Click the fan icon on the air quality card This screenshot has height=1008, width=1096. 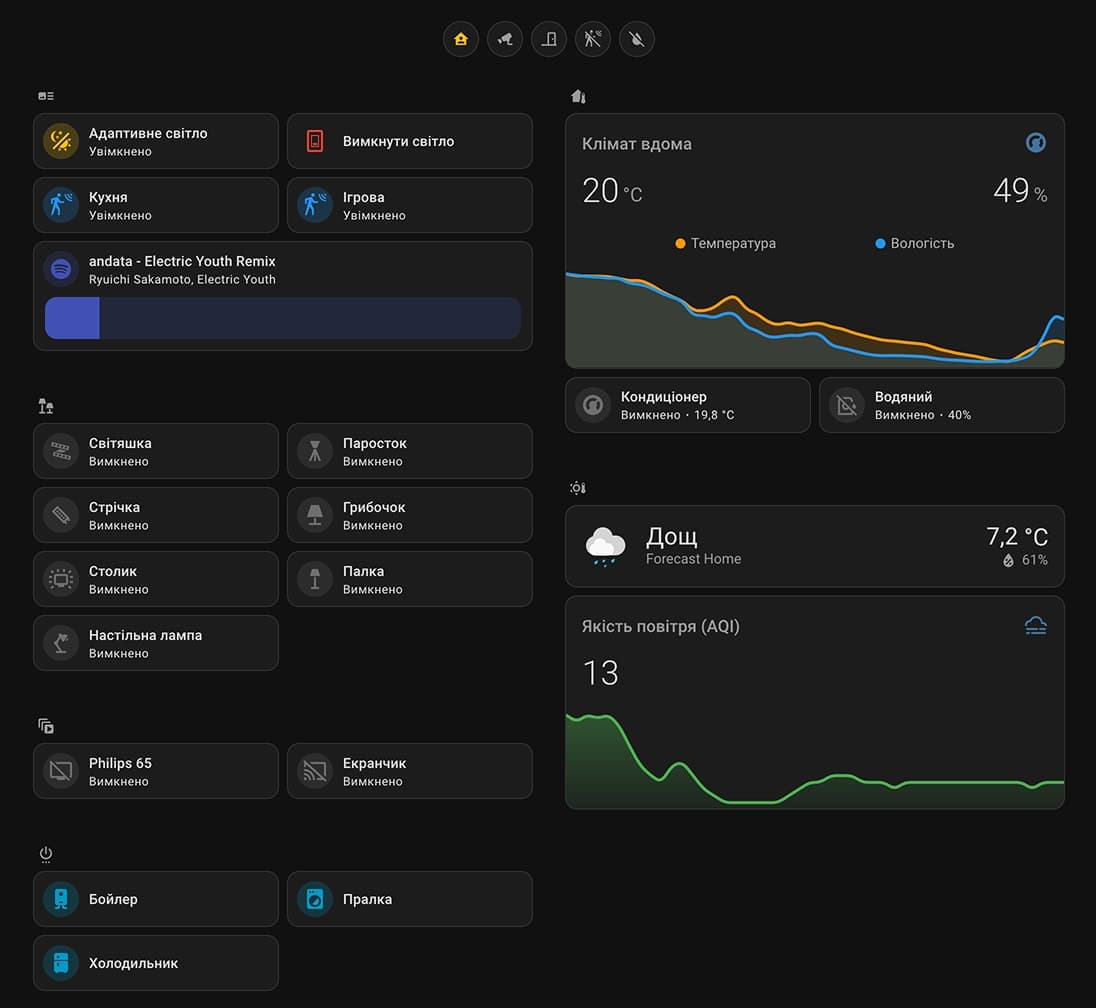tap(1035, 624)
